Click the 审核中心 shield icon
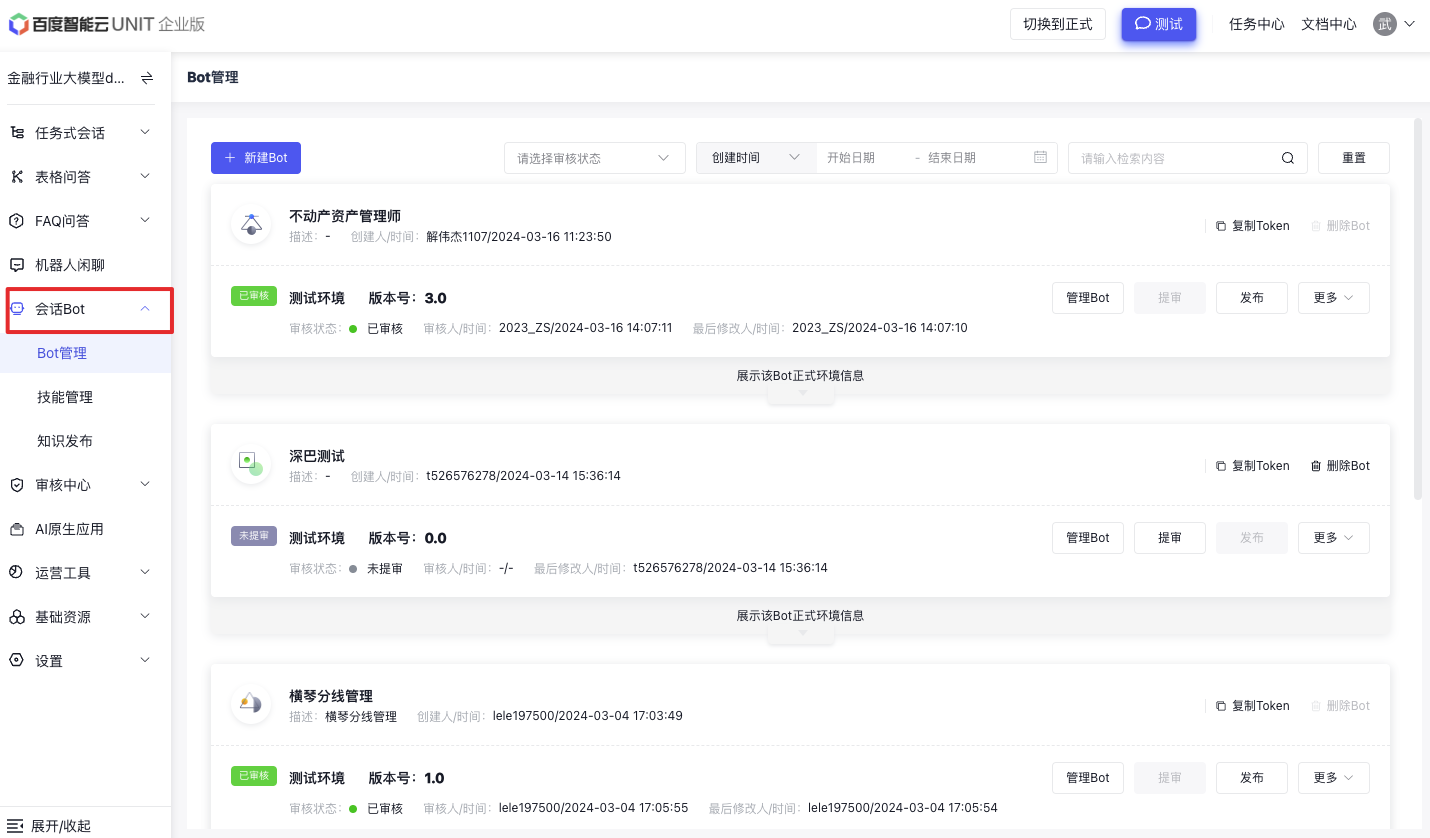 coord(17,485)
